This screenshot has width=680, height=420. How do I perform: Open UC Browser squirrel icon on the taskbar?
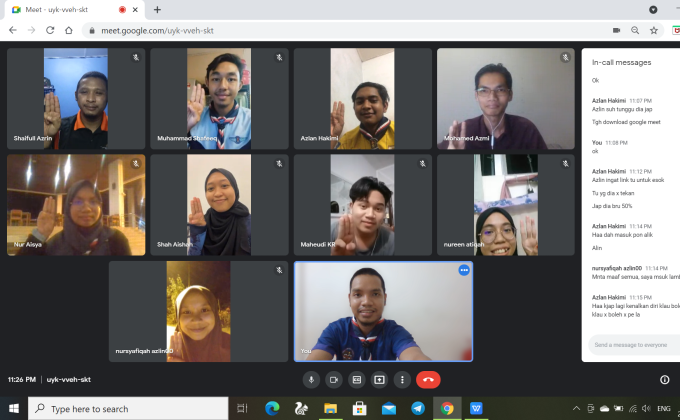pos(301,408)
